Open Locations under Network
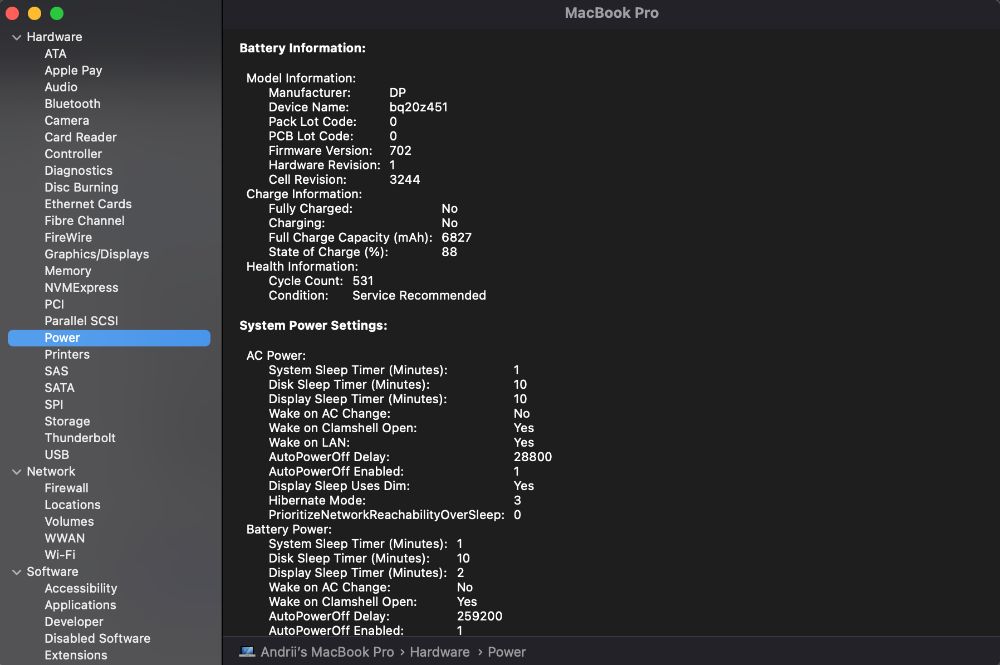Viewport: 1000px width, 665px height. point(72,504)
